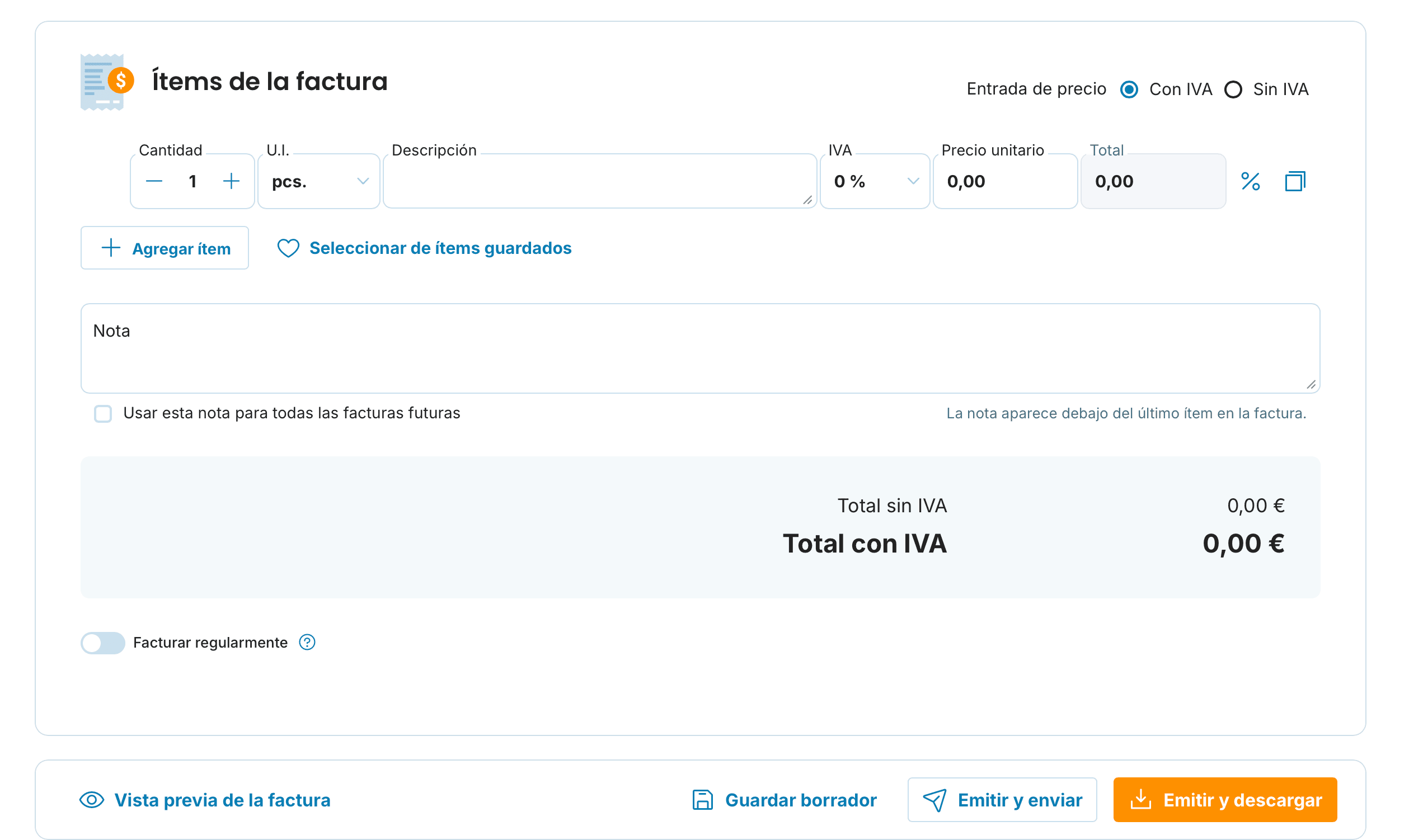Open Vista previa de la factura

[205, 800]
